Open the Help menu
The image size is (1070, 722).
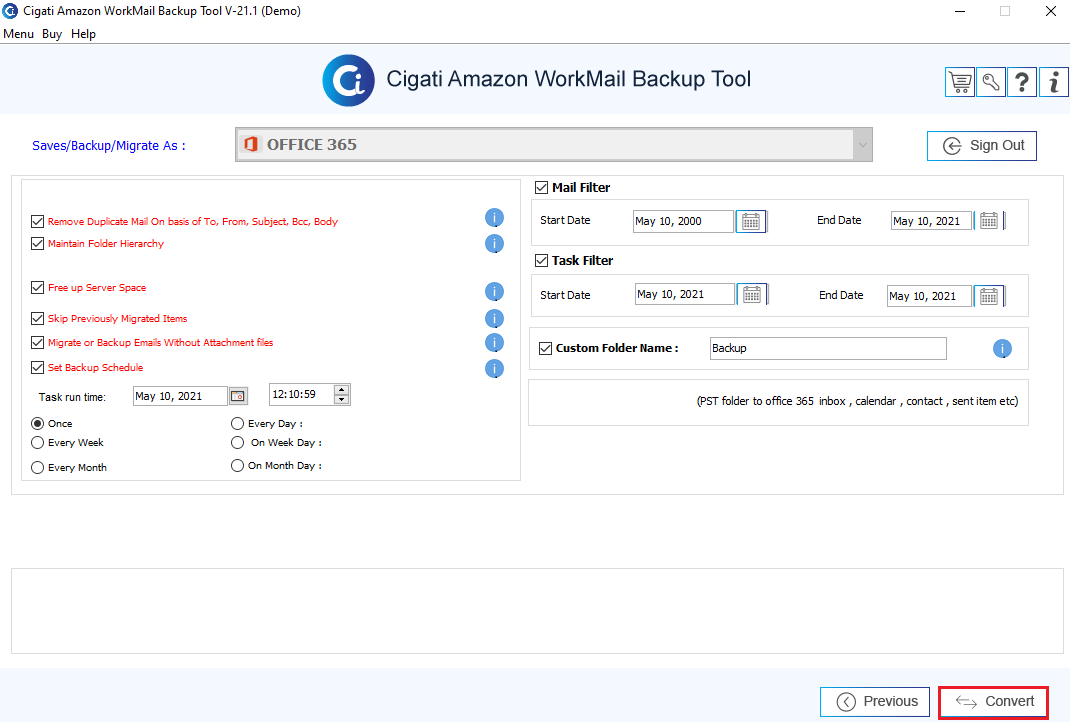click(83, 34)
